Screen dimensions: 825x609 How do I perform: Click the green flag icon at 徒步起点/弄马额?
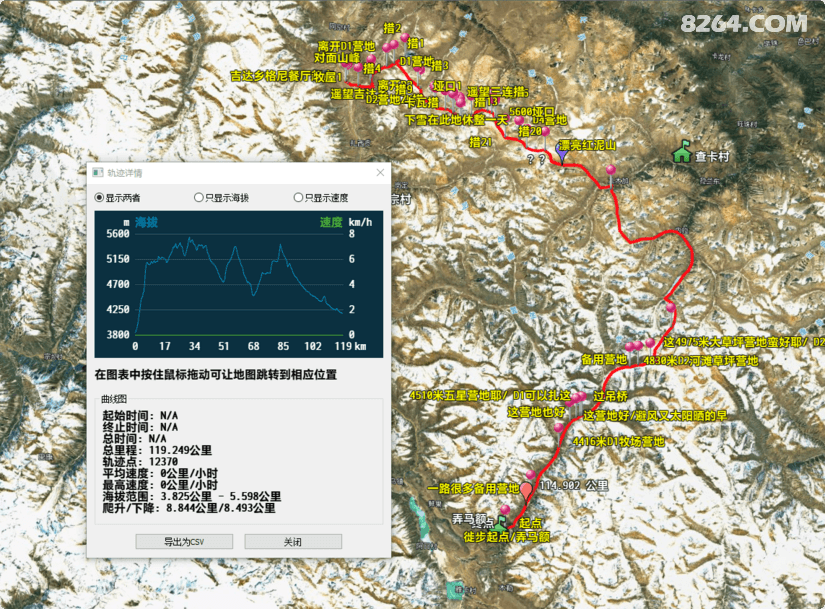[x=502, y=523]
